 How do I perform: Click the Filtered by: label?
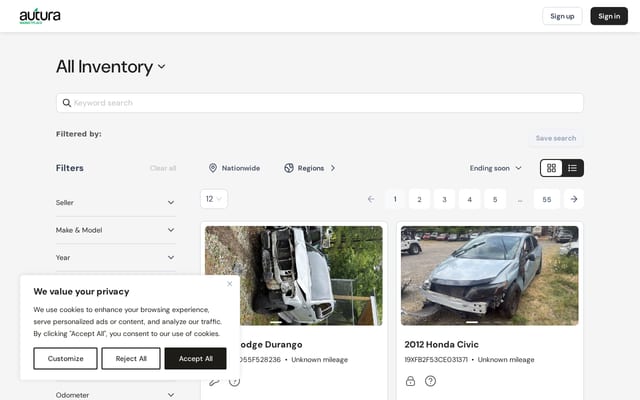(x=79, y=134)
